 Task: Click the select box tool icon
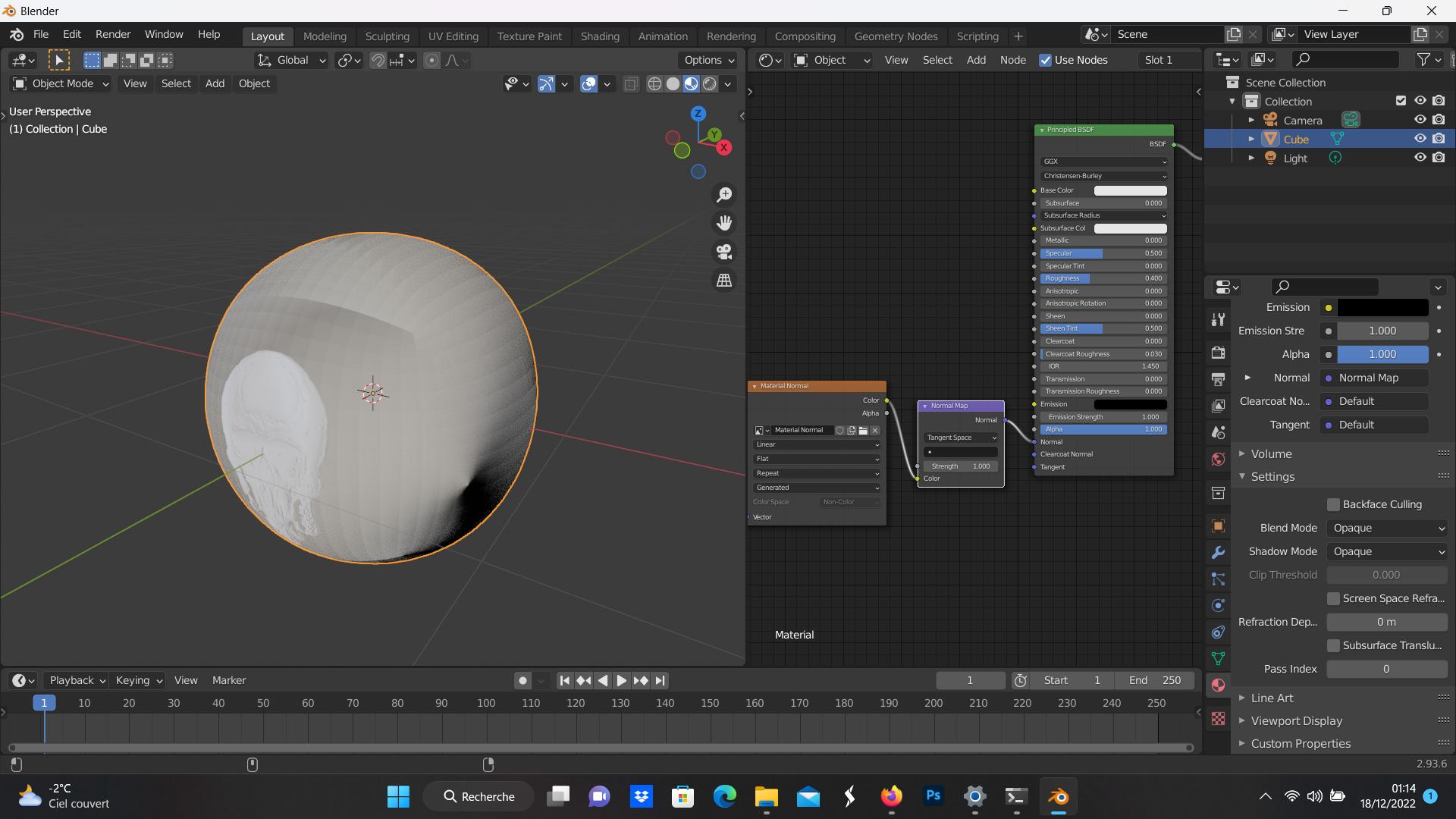[58, 60]
